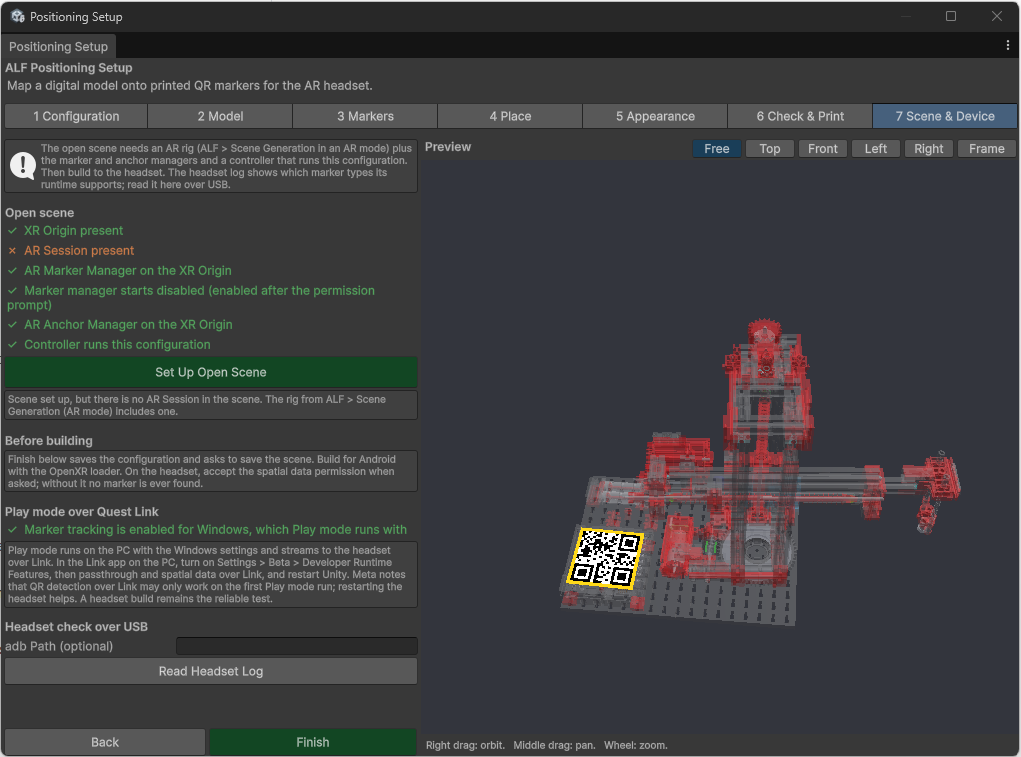
Task: Click the 'Before building' heading
Action: (49, 441)
